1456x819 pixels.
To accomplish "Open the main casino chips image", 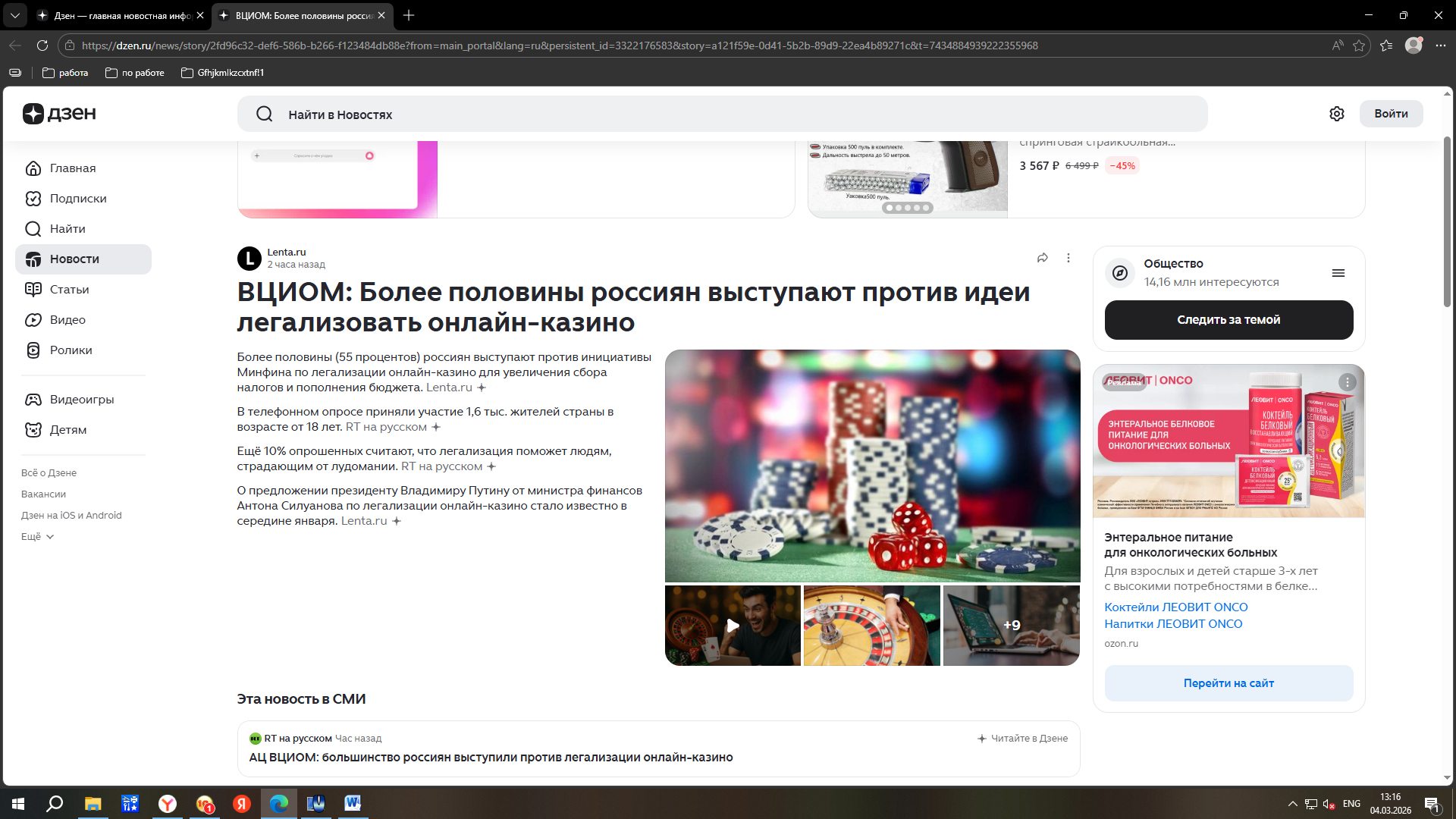I will [x=872, y=466].
